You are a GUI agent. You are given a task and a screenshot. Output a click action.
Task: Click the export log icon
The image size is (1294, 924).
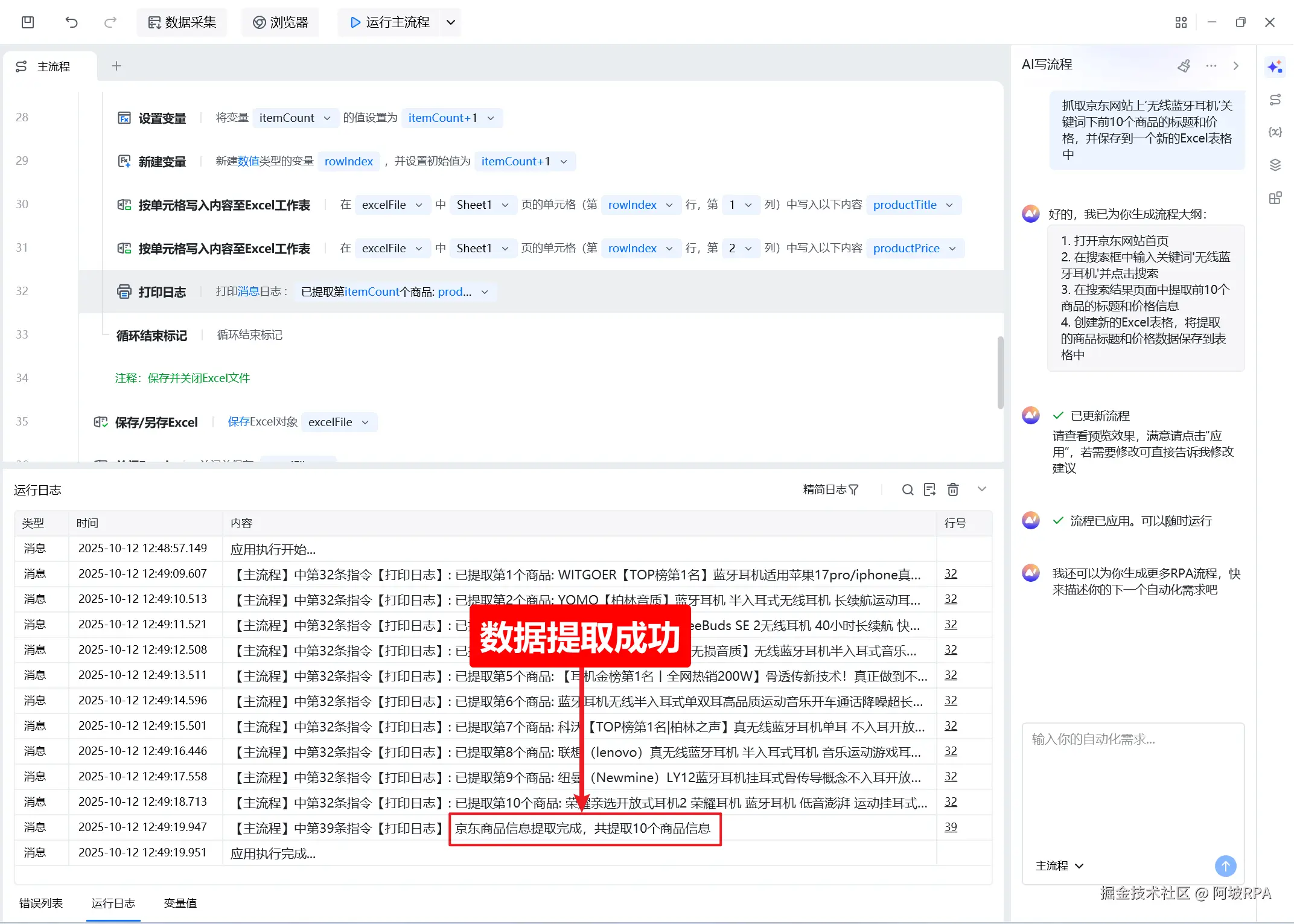pos(929,489)
